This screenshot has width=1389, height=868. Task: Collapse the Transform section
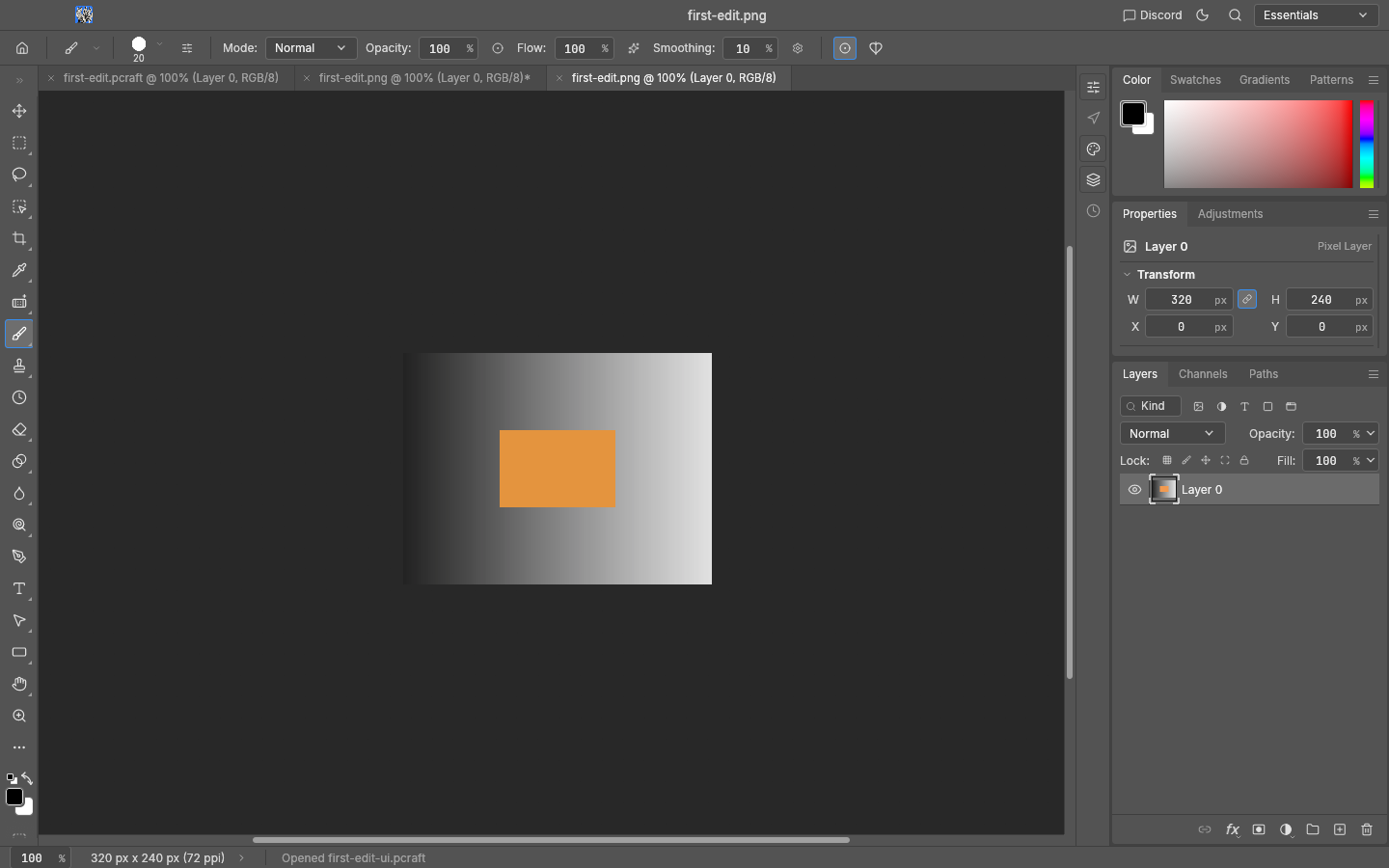click(1127, 275)
